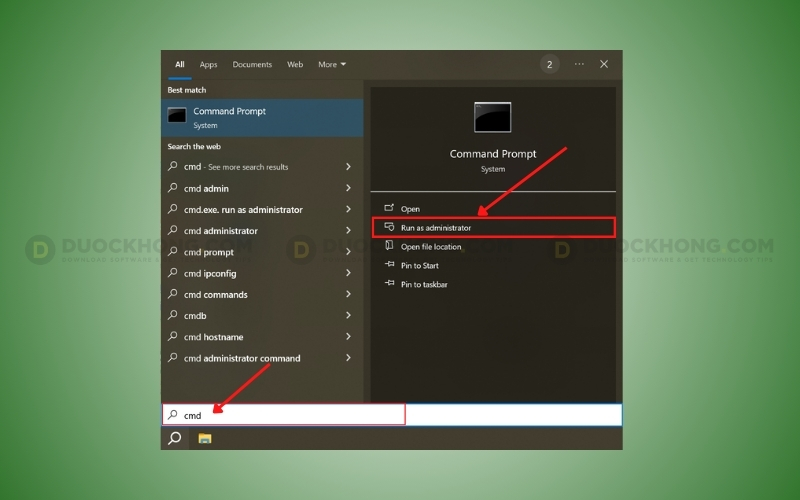Click the Run as administrator shield icon
800x500 pixels.
389,227
